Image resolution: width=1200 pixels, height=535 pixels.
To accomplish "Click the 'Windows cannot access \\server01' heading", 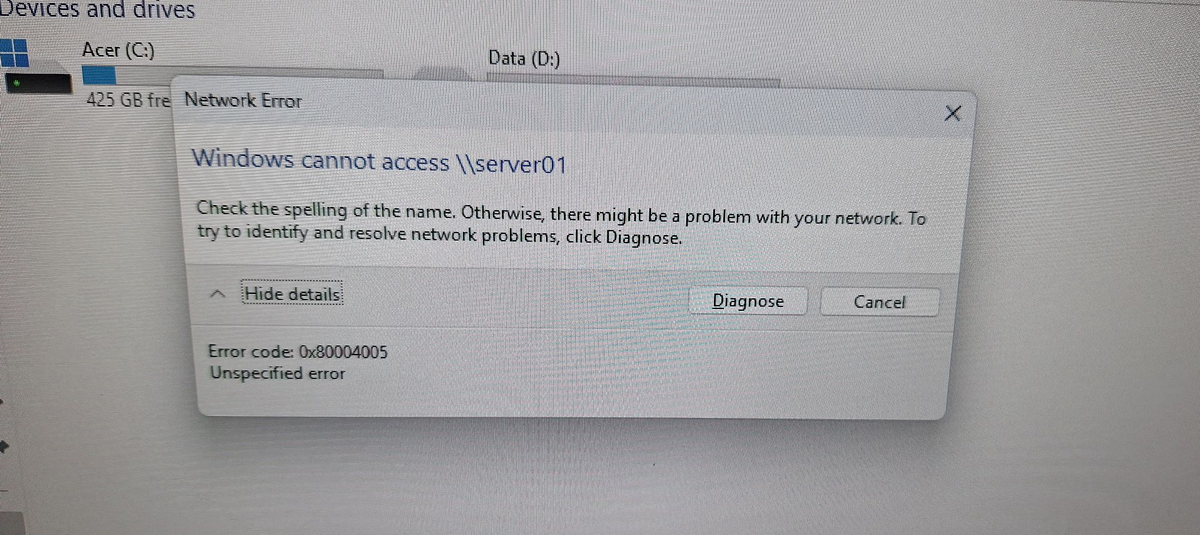I will pyautogui.click(x=379, y=160).
